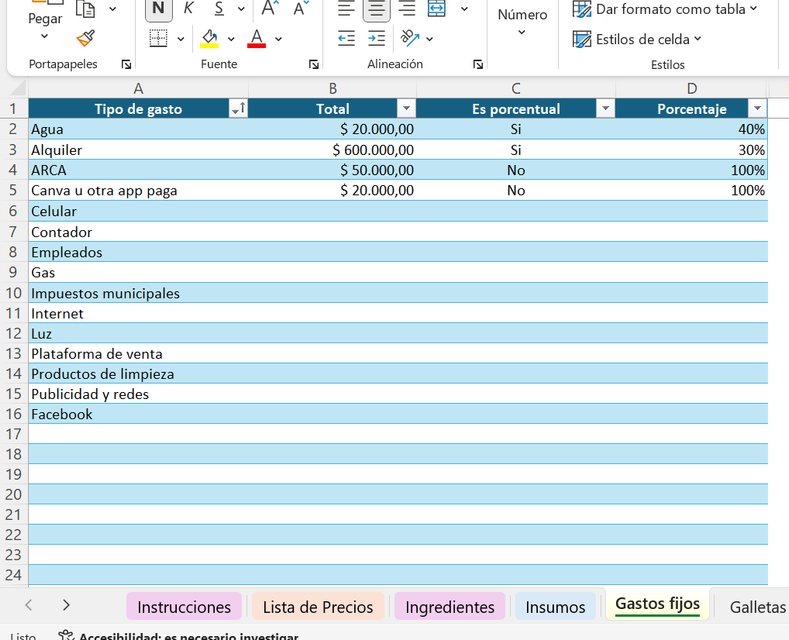This screenshot has width=789, height=640.
Task: Align text right icon
Action: [407, 9]
